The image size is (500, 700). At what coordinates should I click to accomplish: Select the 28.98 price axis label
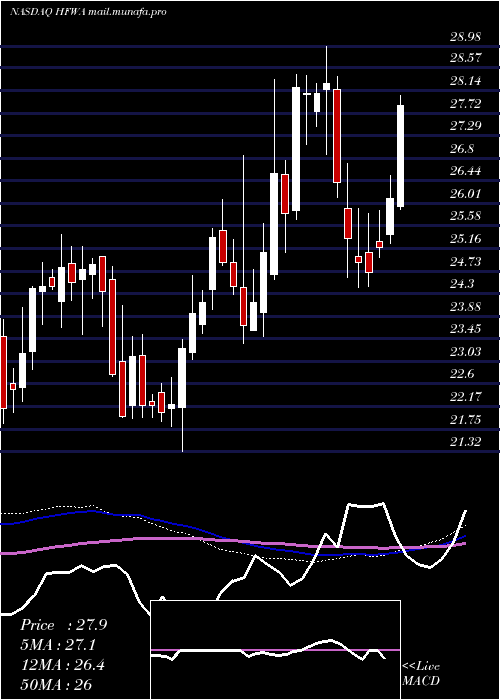pos(466,37)
